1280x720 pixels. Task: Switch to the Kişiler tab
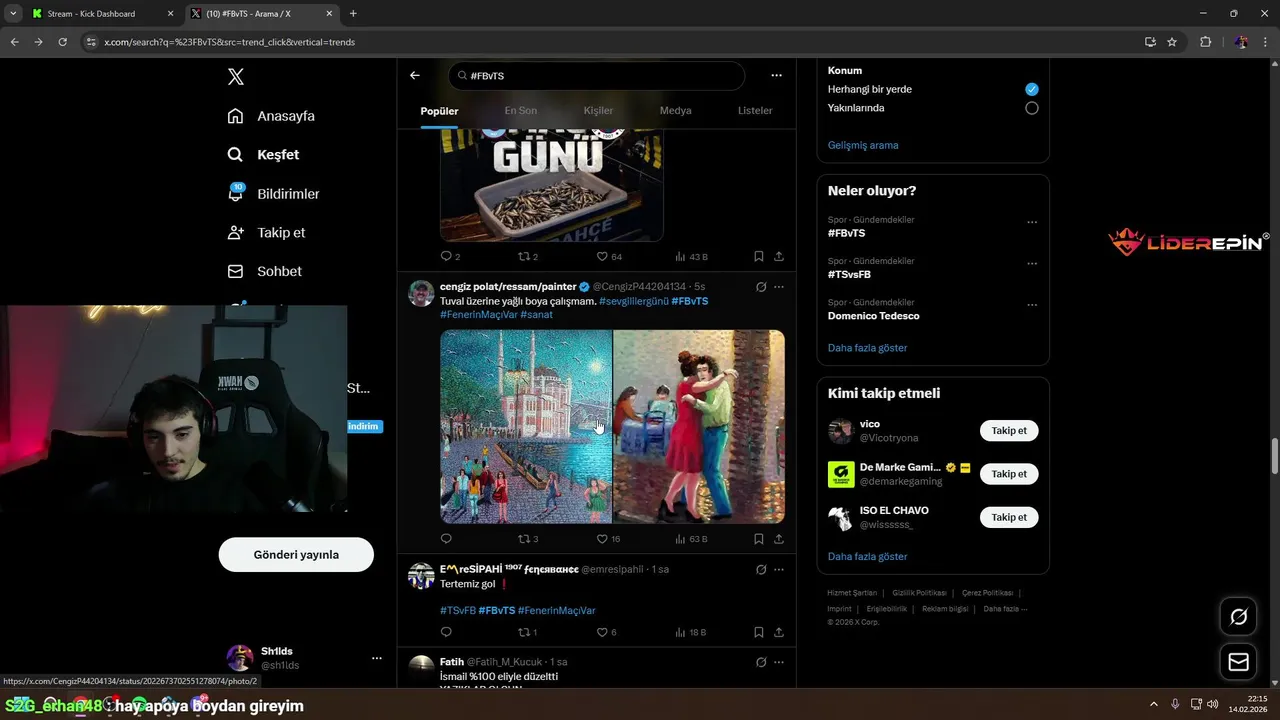click(598, 111)
